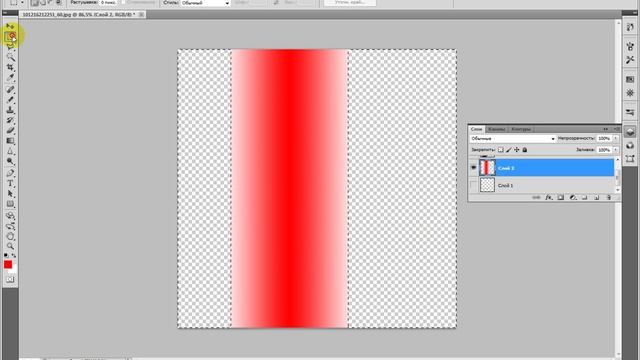The height and width of the screenshot is (360, 640).
Task: Click link layers icon
Action: coord(536,198)
